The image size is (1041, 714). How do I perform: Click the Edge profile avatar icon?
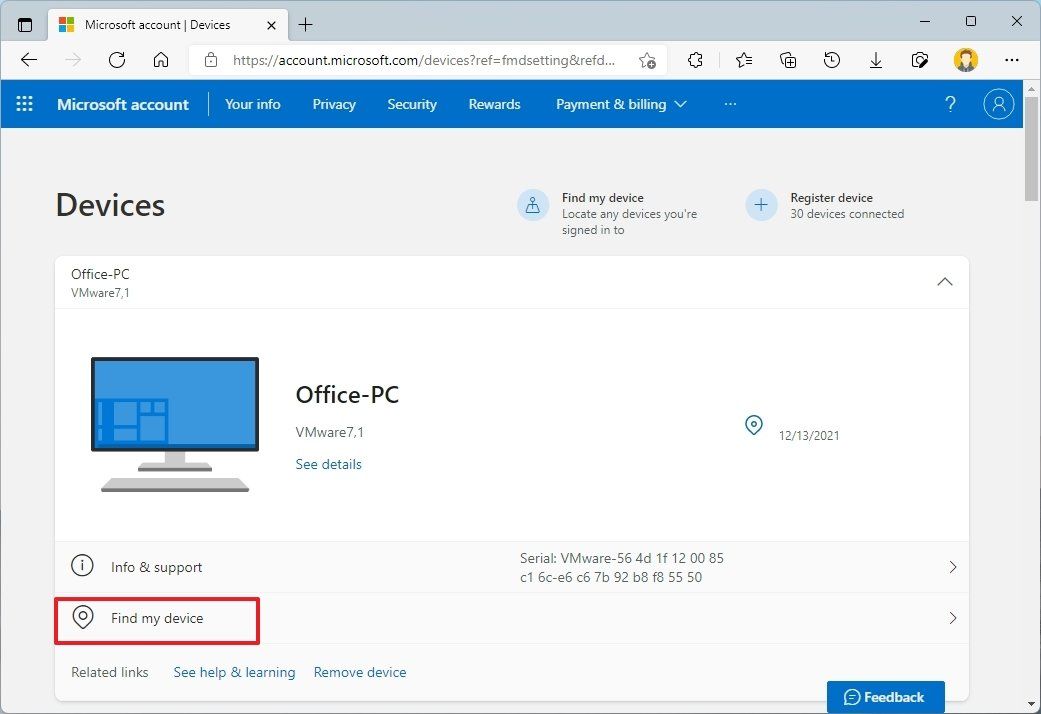click(965, 60)
